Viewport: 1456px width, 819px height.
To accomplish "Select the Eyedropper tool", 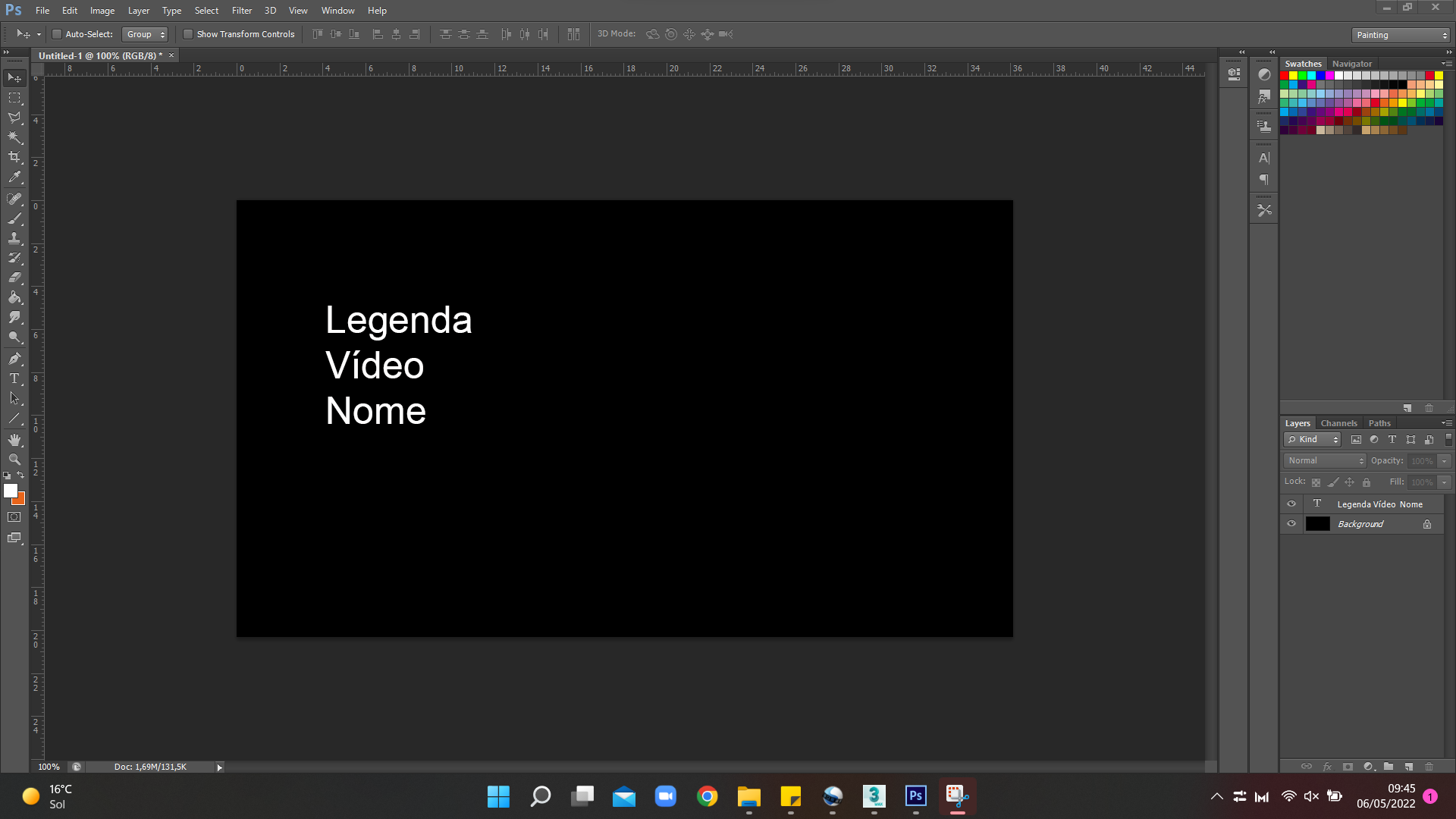I will tap(14, 177).
